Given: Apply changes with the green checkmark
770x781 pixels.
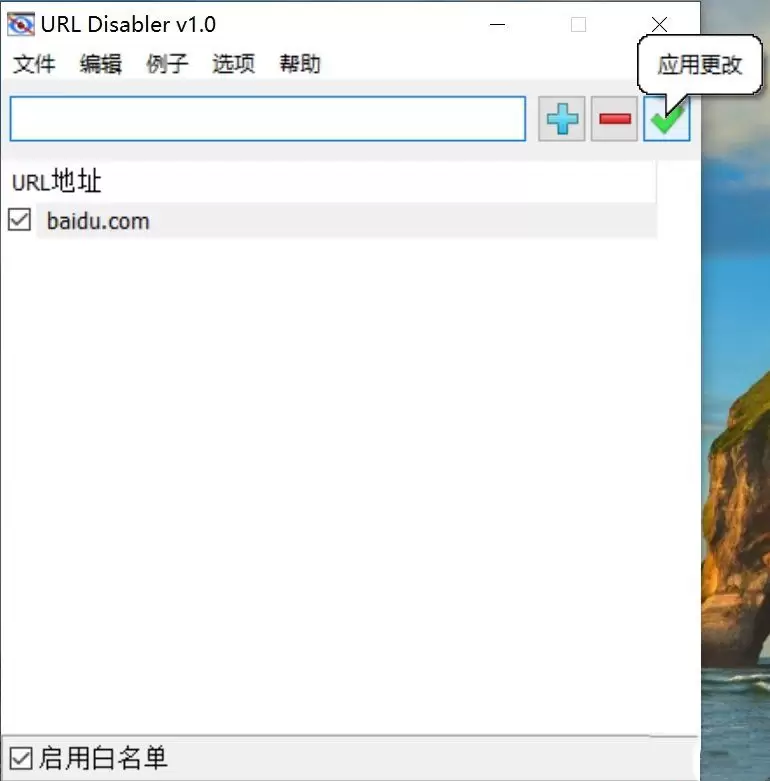Looking at the screenshot, I should click(667, 119).
